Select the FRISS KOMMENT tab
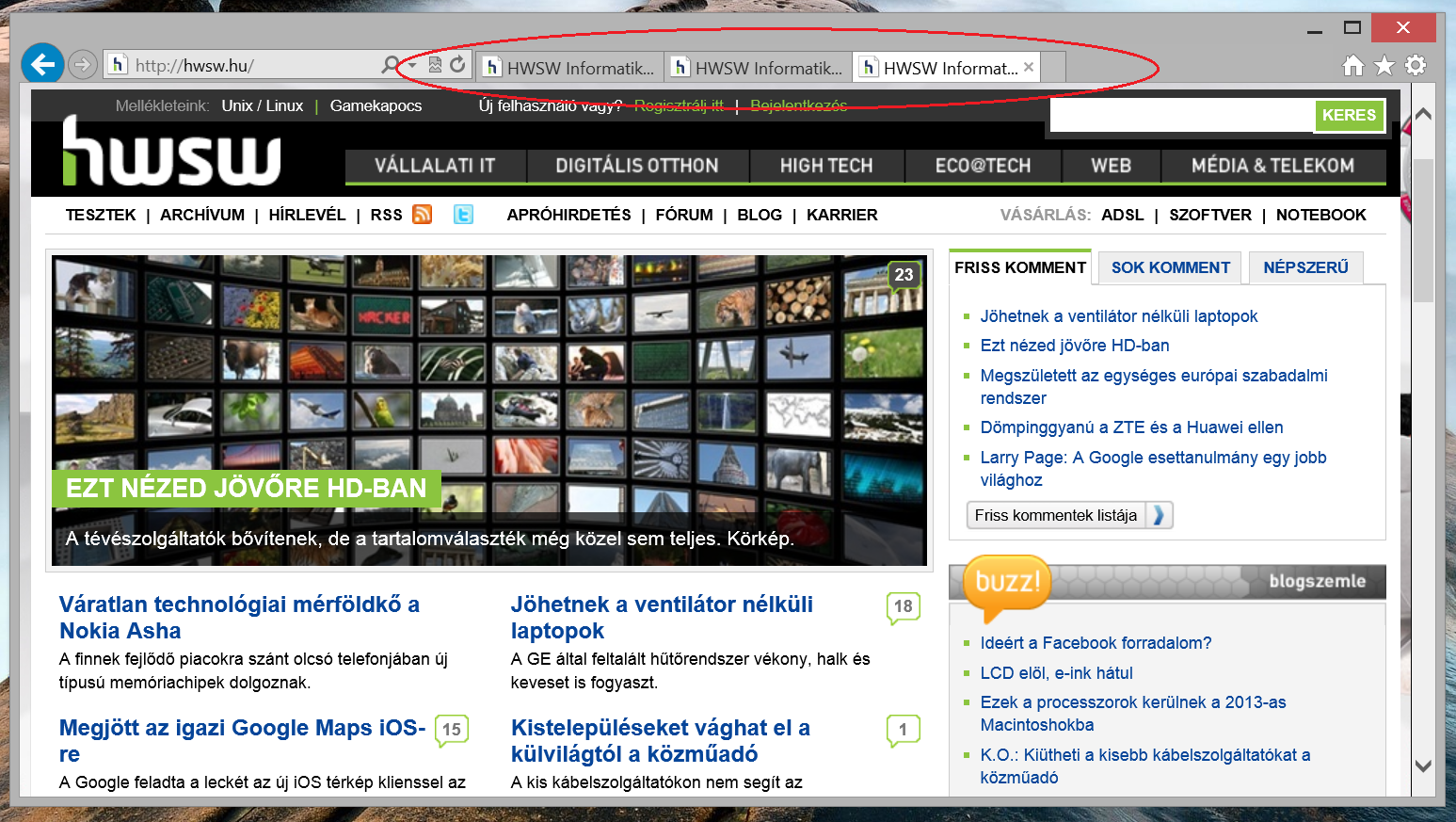The width and height of the screenshot is (1456, 822). click(1020, 267)
